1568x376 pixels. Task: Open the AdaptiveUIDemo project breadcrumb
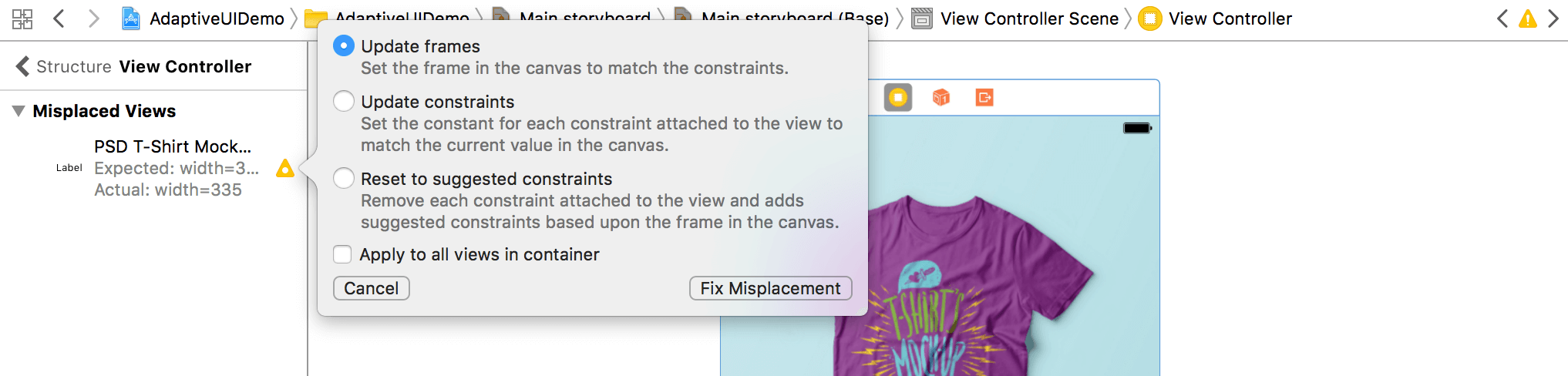pos(204,18)
